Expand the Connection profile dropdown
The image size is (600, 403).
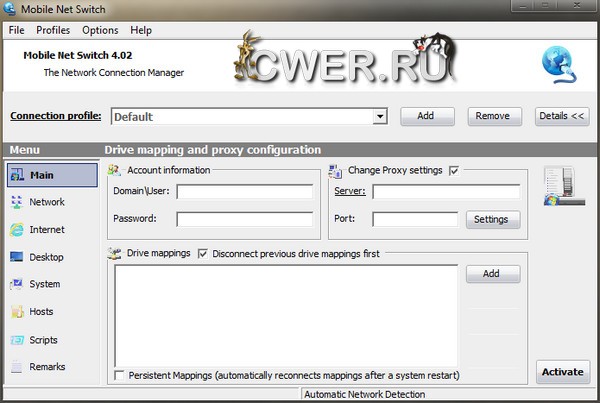pos(379,117)
